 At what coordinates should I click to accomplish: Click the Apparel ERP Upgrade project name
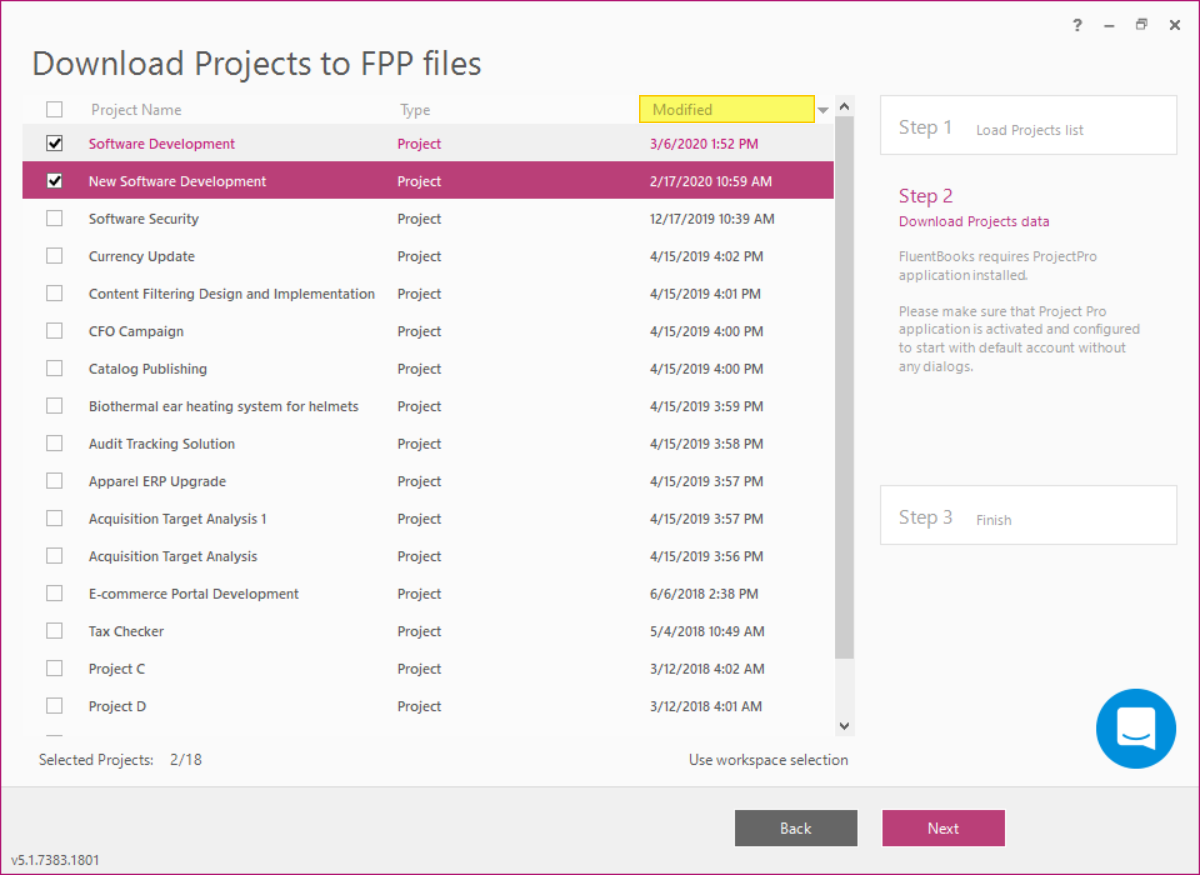[x=157, y=481]
